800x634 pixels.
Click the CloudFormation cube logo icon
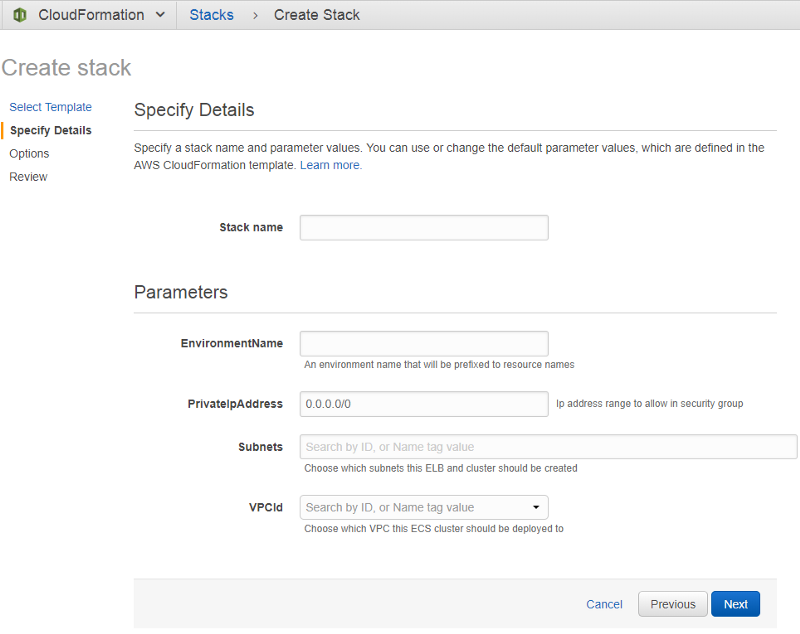20,15
